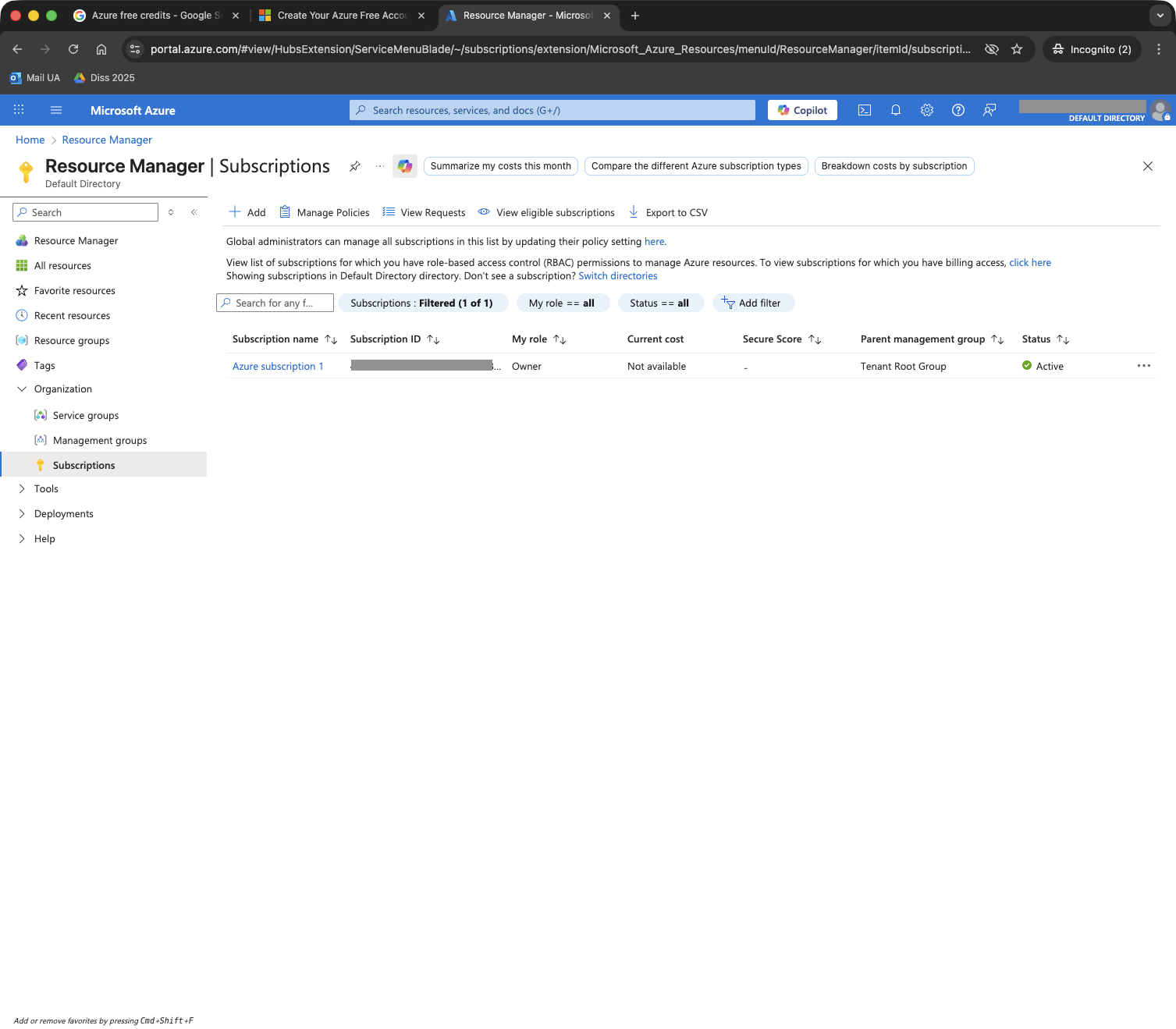
Task: Open Azure Cloud Shell icon
Action: (x=865, y=110)
